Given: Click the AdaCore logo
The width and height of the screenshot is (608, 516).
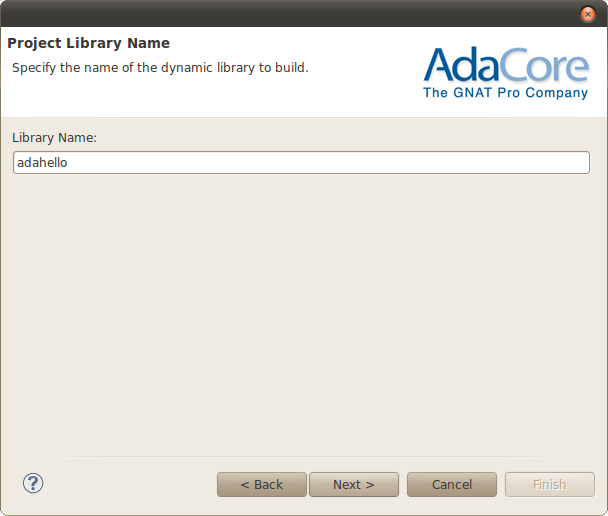Looking at the screenshot, I should click(x=506, y=73).
